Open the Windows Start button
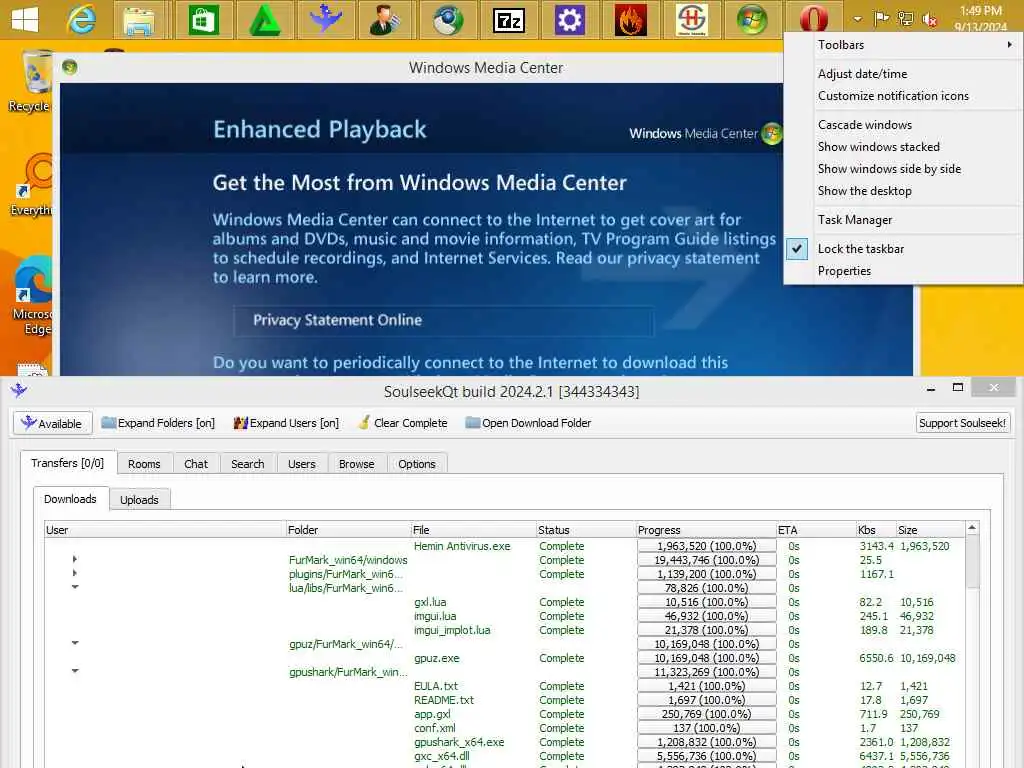The image size is (1024, 768). pos(25,20)
